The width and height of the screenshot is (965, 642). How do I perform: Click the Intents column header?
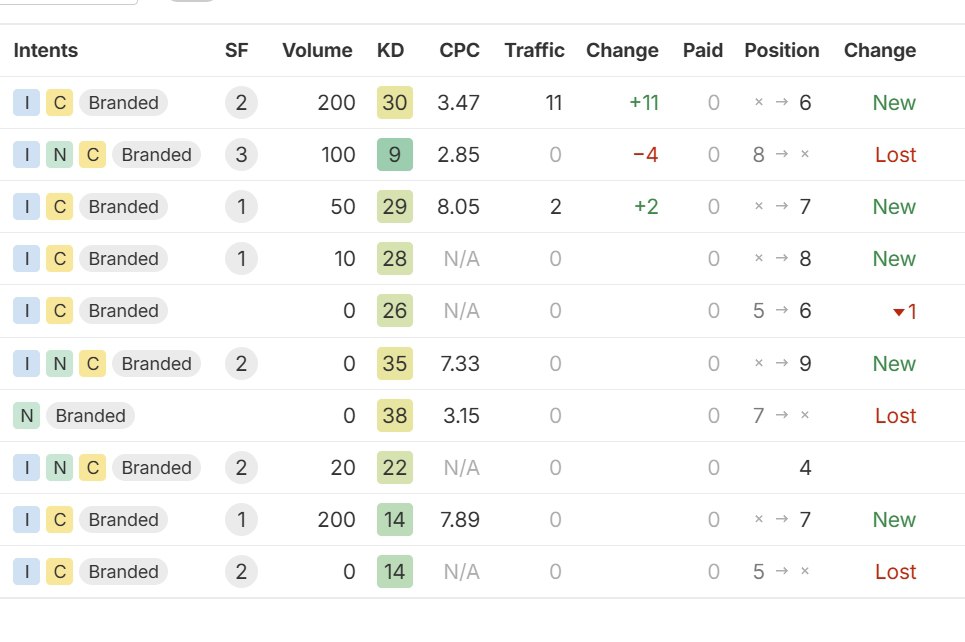45,51
